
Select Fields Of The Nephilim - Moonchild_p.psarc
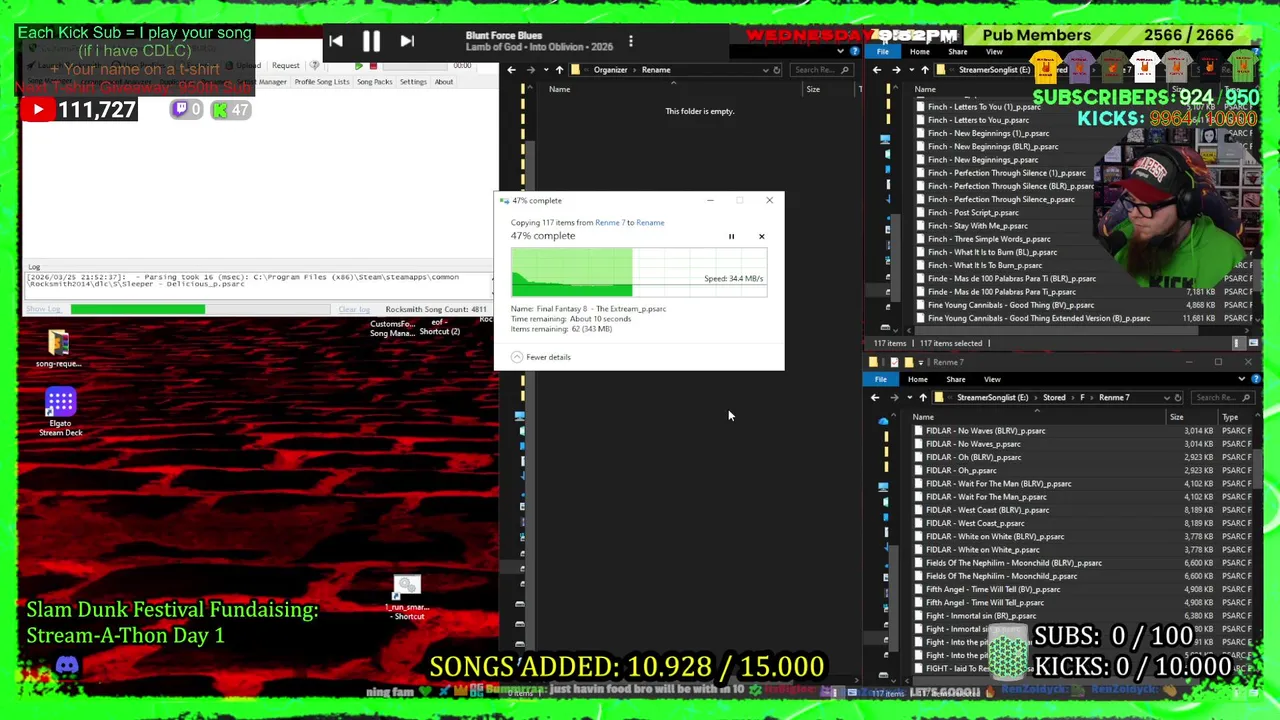[x=995, y=577]
